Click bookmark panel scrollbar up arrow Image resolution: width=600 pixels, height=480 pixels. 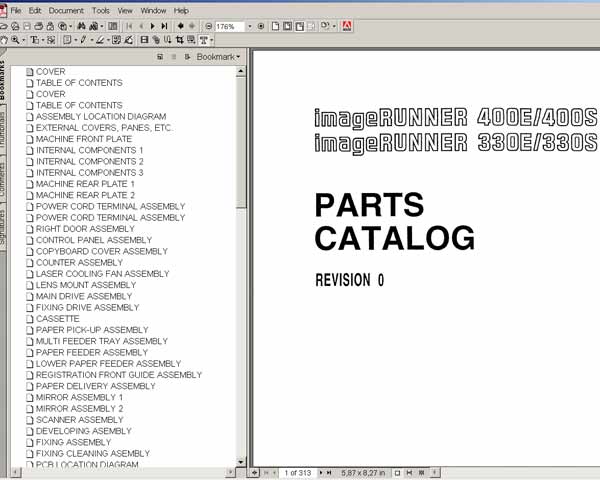[241, 71]
